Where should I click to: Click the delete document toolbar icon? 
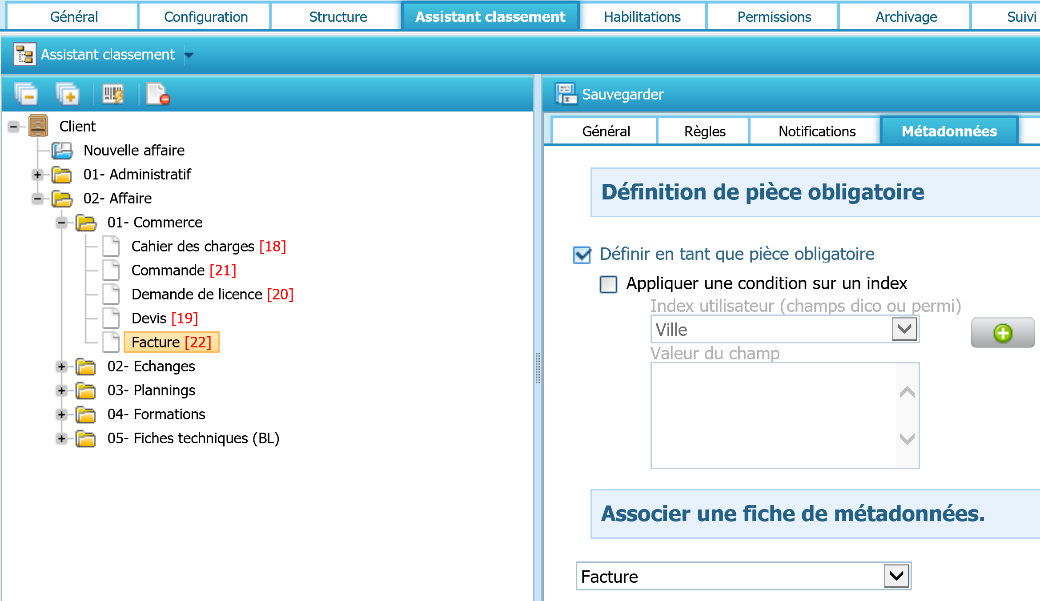pos(157,94)
